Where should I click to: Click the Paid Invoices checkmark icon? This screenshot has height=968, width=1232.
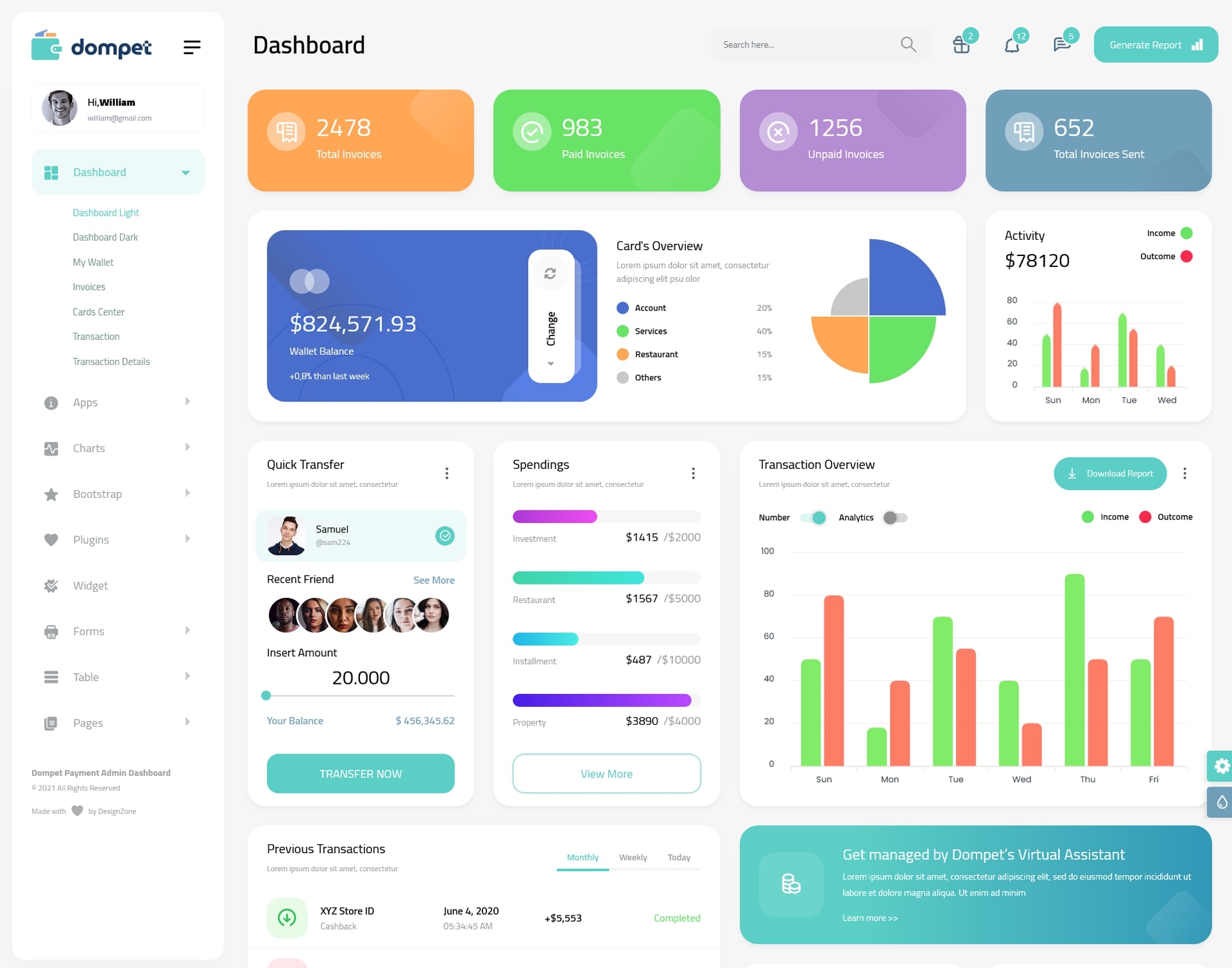[530, 131]
